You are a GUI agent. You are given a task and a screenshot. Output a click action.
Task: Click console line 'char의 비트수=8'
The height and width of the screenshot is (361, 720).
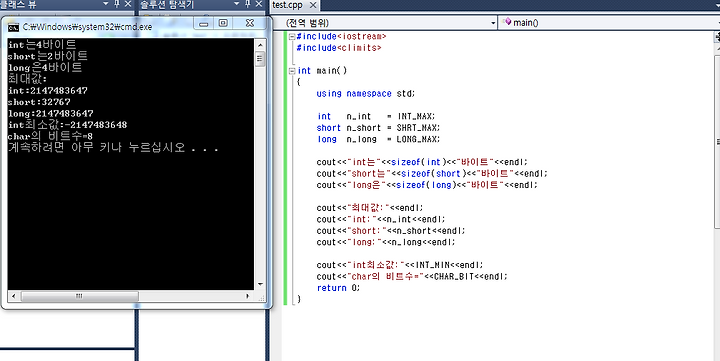(x=51, y=136)
